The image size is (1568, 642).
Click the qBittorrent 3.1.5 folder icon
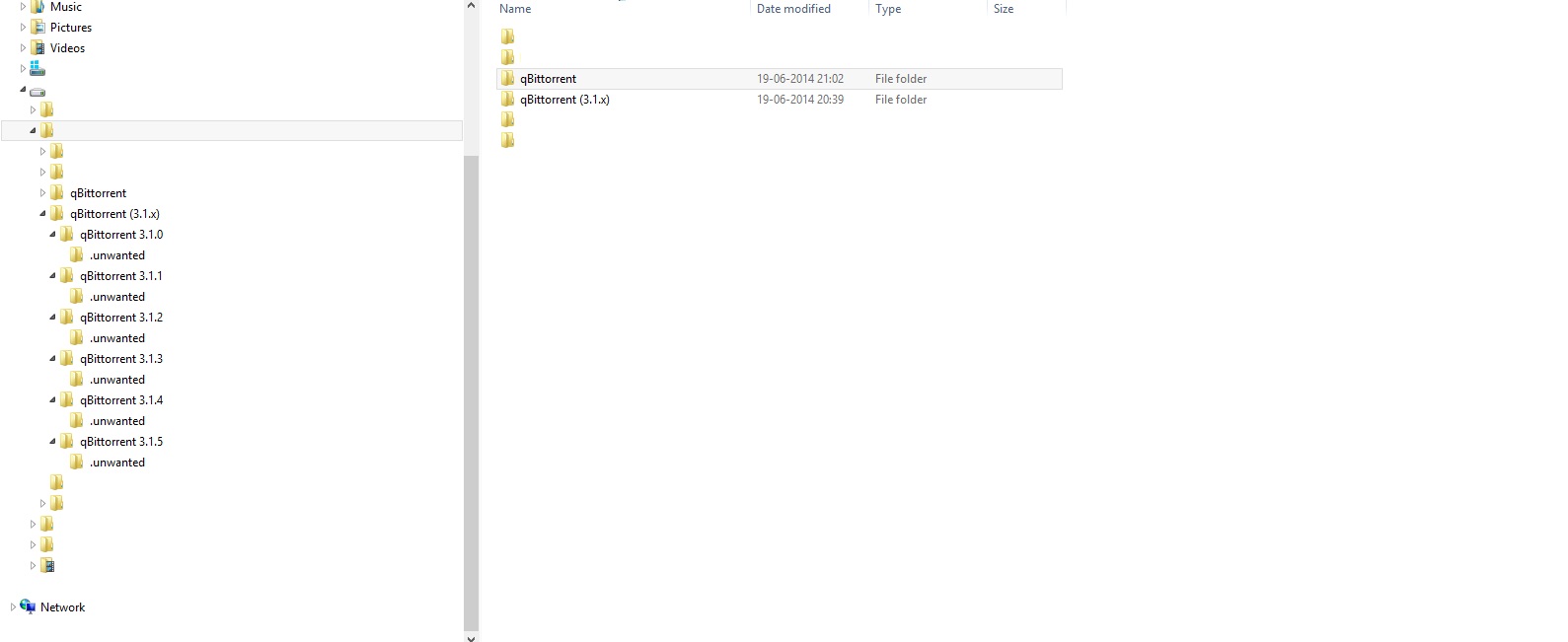point(66,442)
